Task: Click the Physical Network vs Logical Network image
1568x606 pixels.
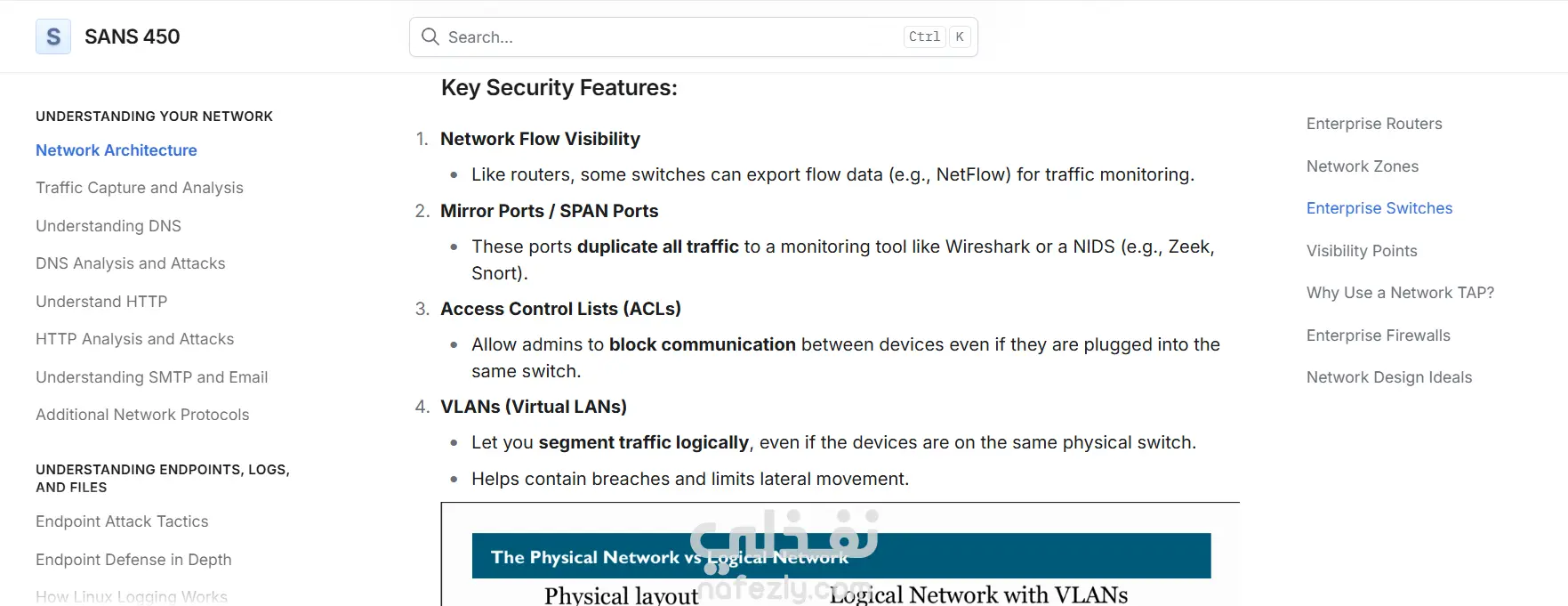Action: pos(840,561)
